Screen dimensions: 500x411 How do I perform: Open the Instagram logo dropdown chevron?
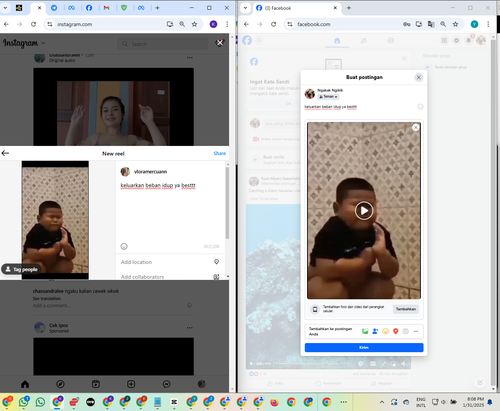[x=43, y=43]
